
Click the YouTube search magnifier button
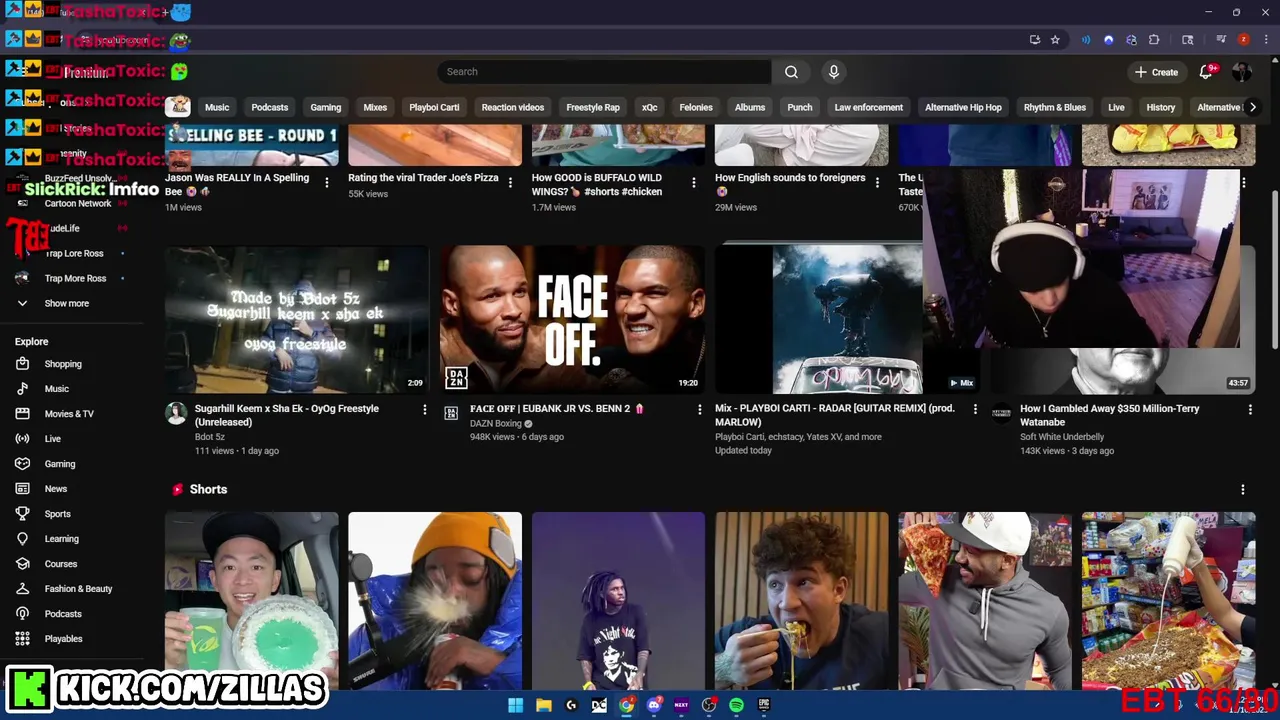point(791,72)
